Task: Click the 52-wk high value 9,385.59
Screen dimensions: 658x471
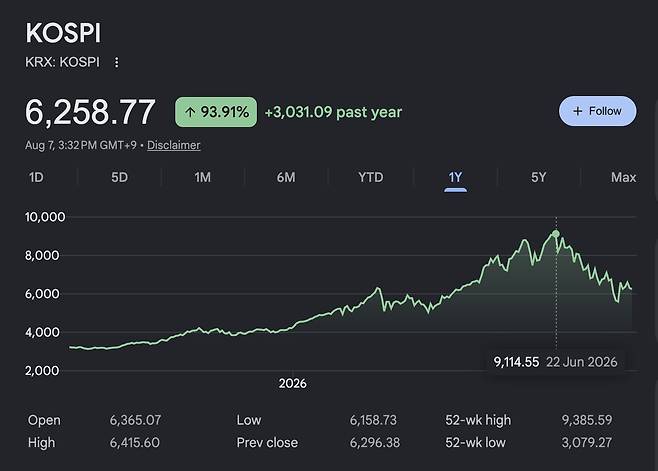Action: [587, 420]
